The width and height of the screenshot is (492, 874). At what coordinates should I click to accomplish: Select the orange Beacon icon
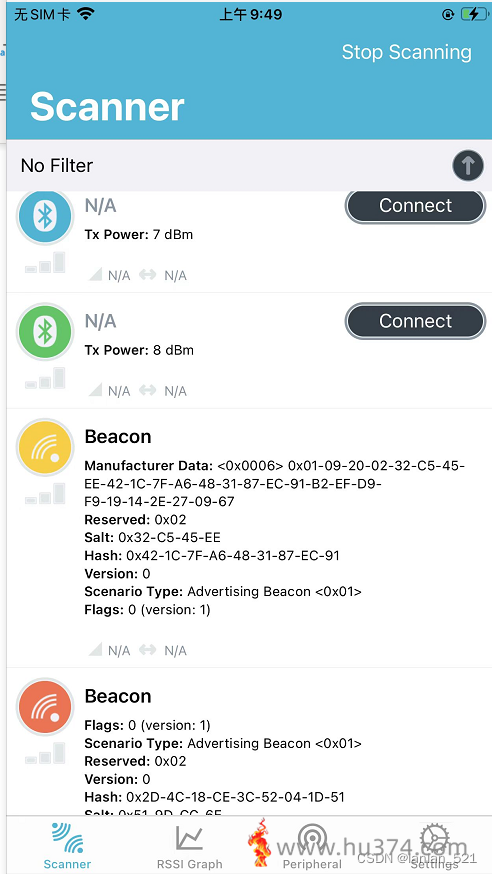(45, 707)
